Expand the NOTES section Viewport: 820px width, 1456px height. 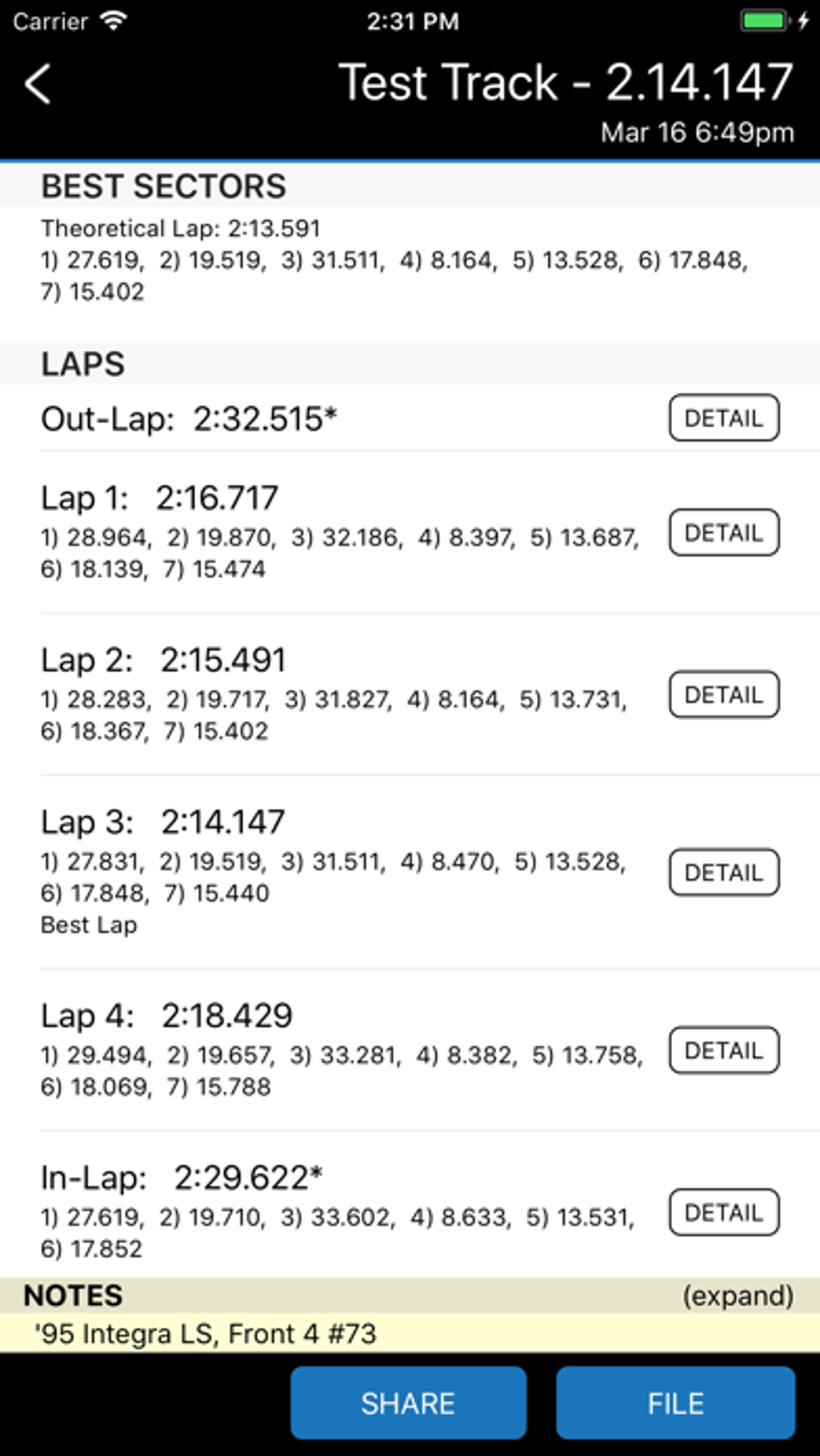[x=737, y=1295]
